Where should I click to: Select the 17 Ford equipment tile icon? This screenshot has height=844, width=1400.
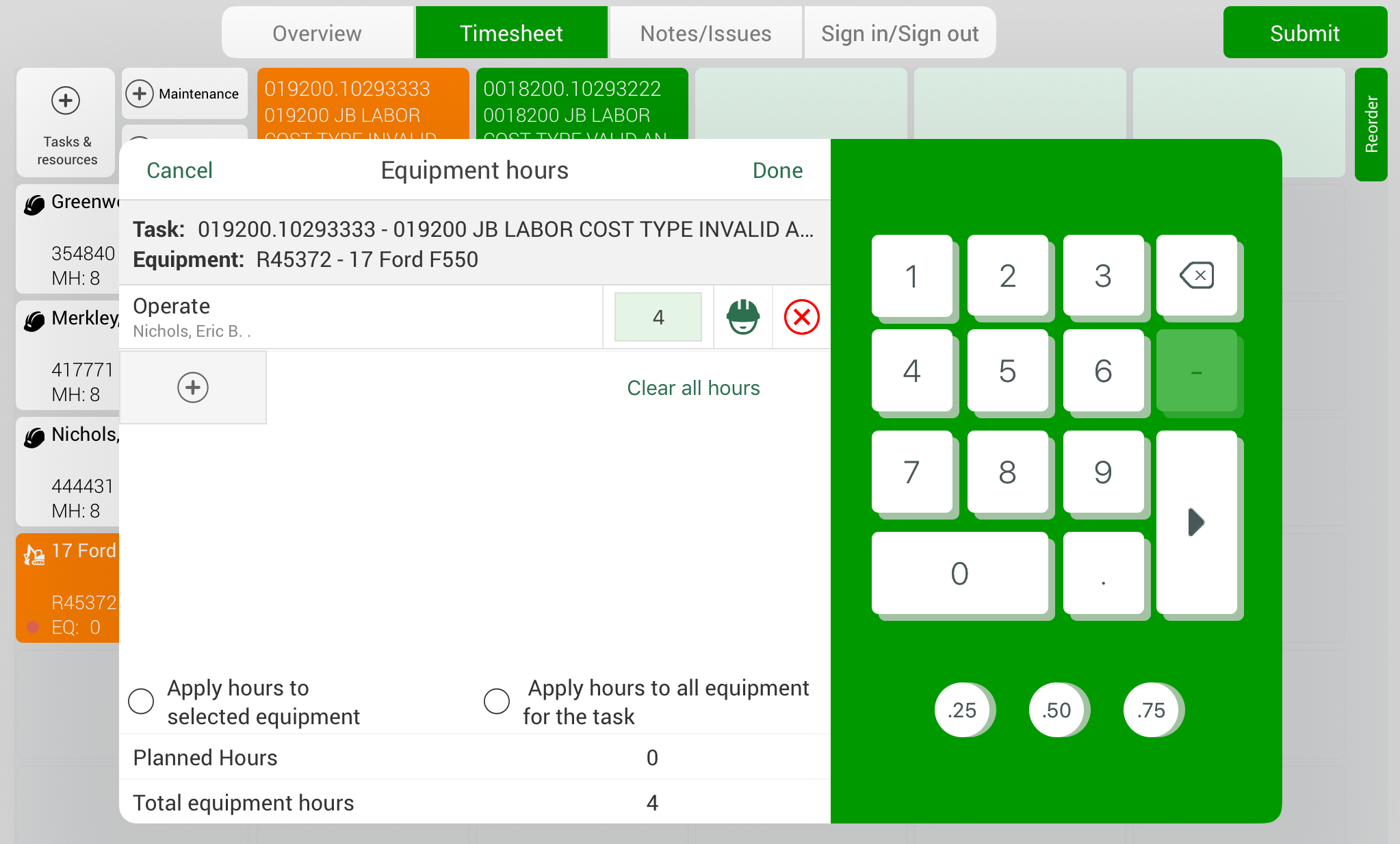click(x=34, y=554)
